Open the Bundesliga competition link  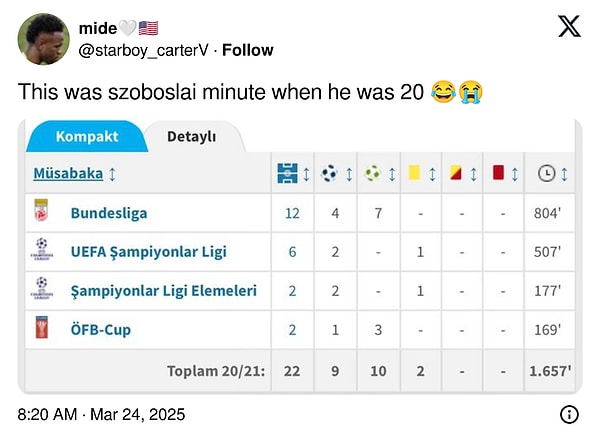click(109, 213)
